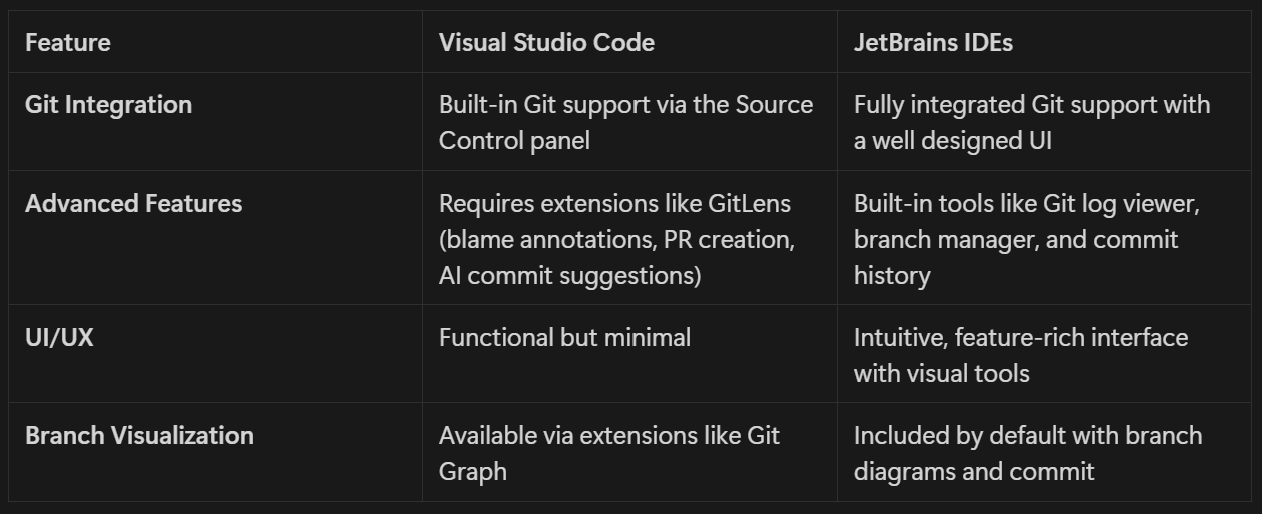
Task: Select text about AI commit suggestions
Action: click(x=570, y=275)
